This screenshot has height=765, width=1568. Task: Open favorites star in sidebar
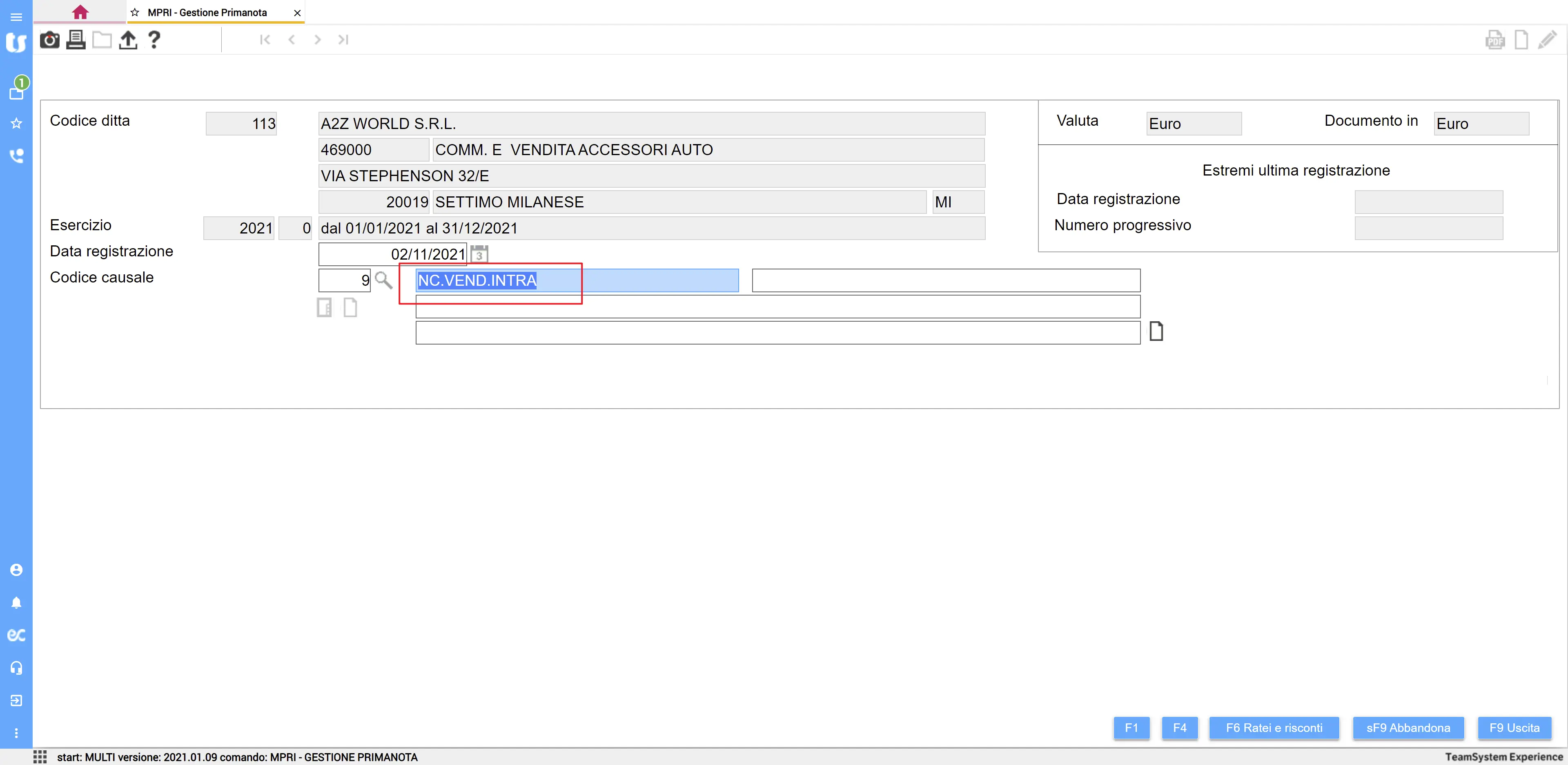pos(16,124)
